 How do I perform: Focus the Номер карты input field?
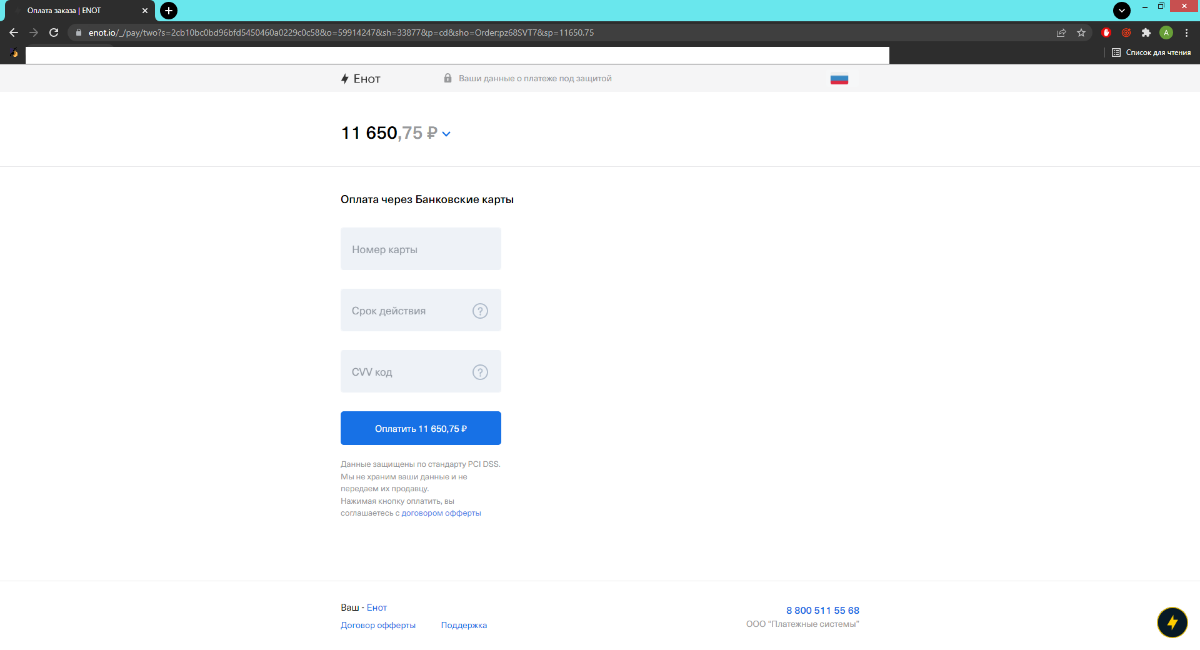[420, 249]
